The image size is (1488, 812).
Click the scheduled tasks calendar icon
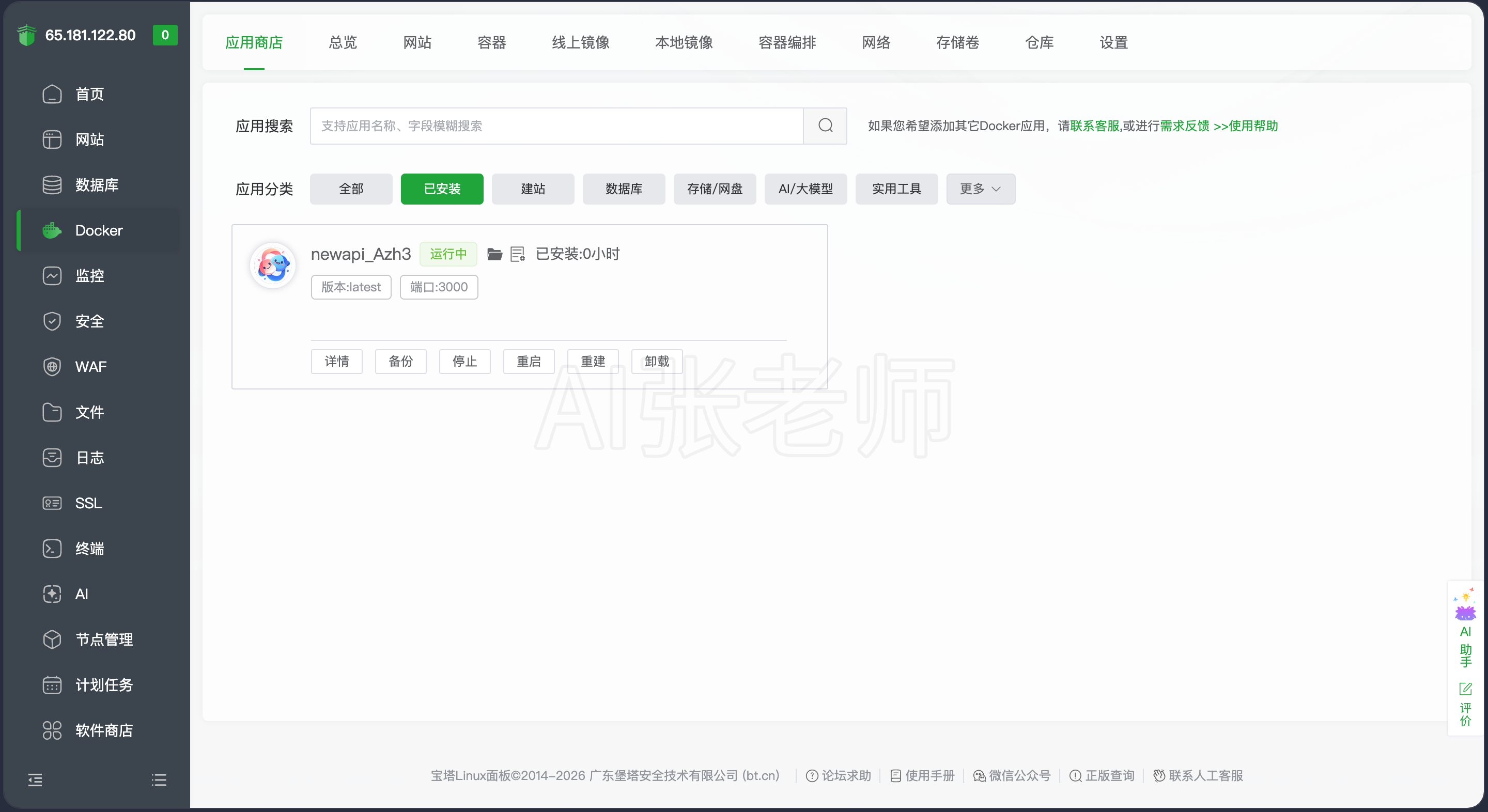[52, 685]
